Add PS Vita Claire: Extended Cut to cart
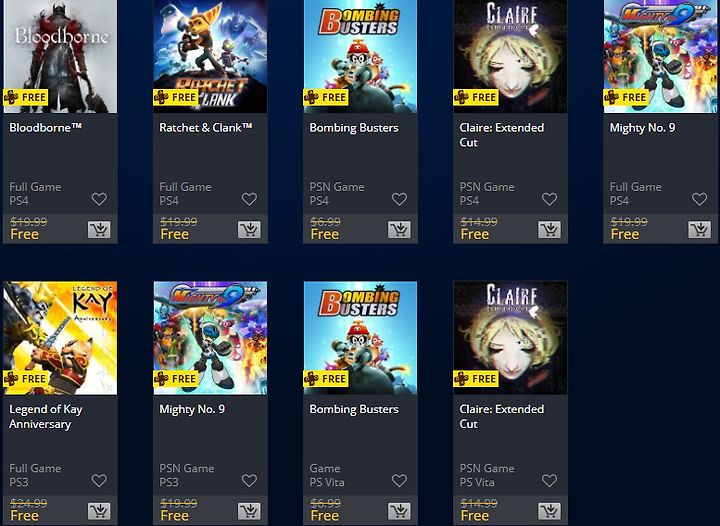The height and width of the screenshot is (526, 720). point(550,511)
